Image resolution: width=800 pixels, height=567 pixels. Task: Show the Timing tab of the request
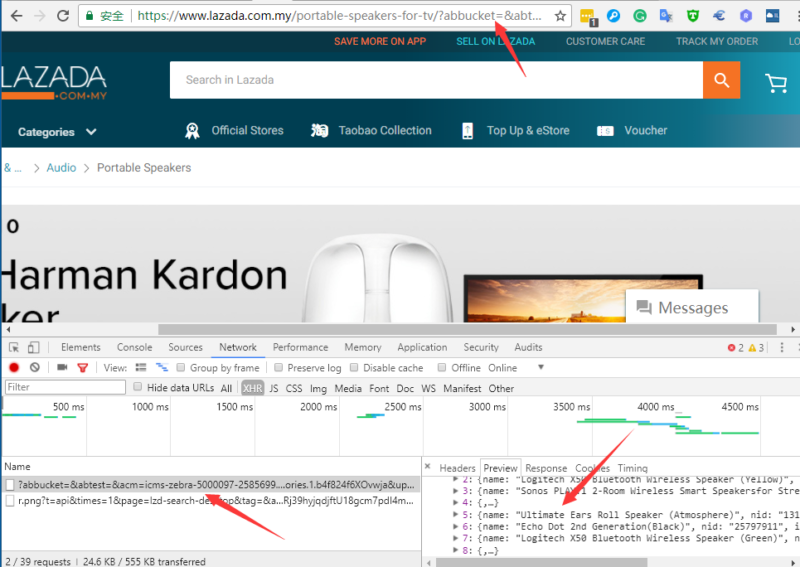pos(633,468)
